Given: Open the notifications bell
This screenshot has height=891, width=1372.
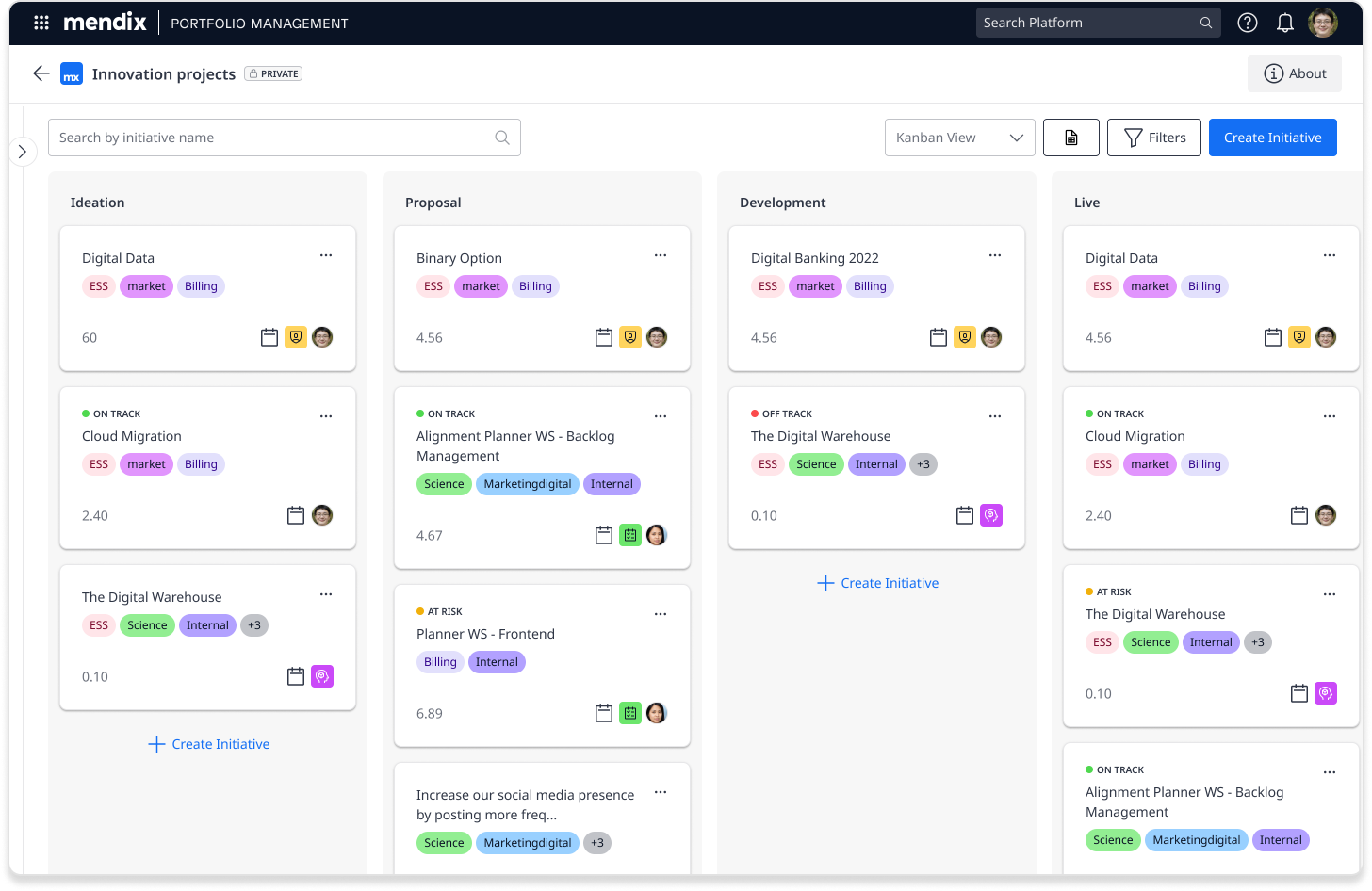Looking at the screenshot, I should [x=1284, y=23].
